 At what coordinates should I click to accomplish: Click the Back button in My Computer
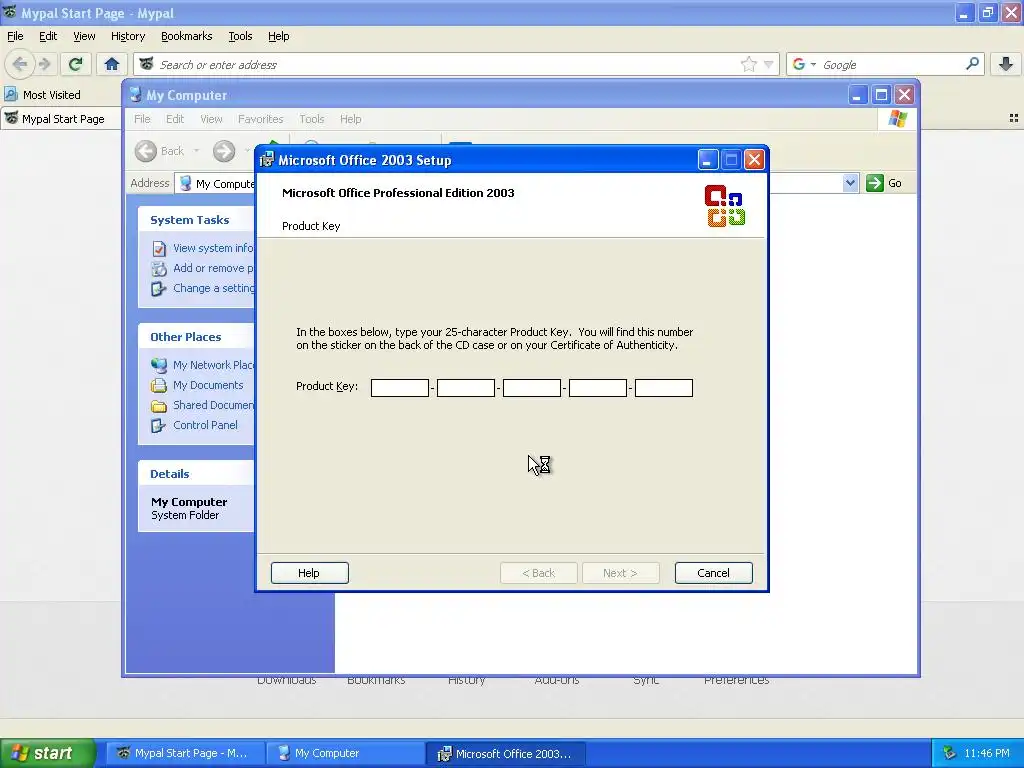(x=160, y=151)
